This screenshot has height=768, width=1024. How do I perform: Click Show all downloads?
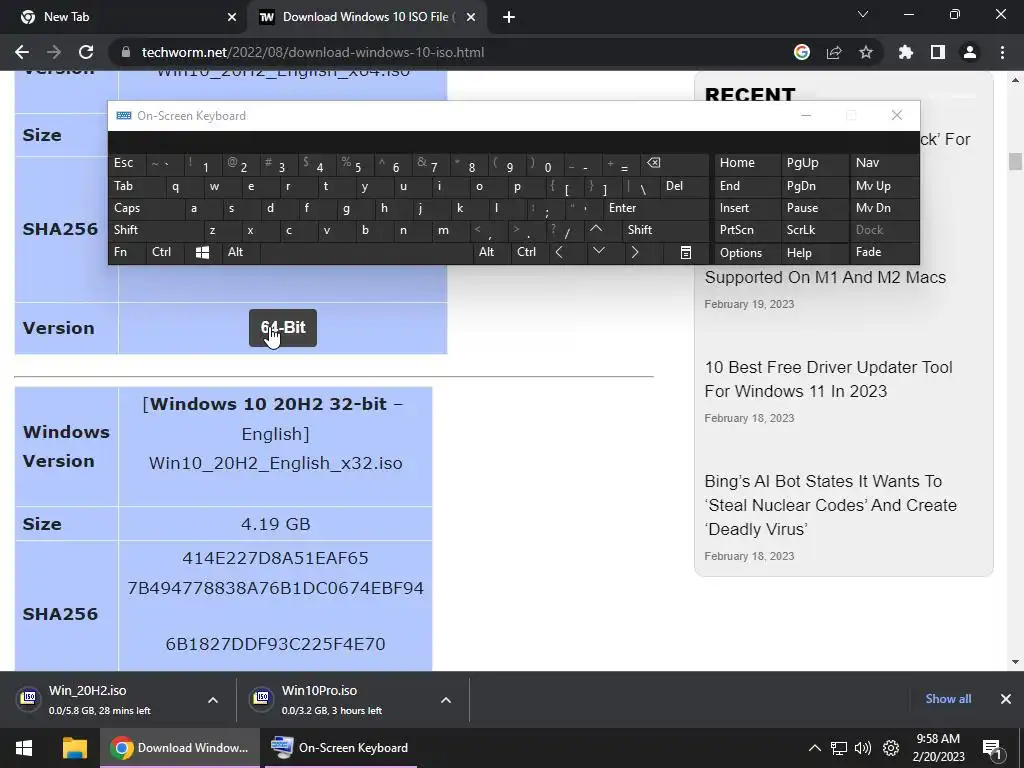tap(948, 699)
